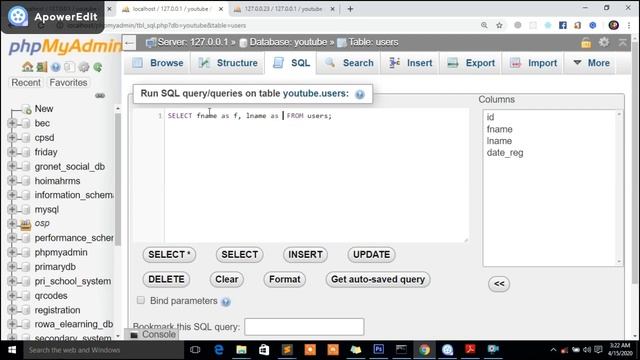Open Chrome three-dot menu
640x360 pixels.
point(629,25)
